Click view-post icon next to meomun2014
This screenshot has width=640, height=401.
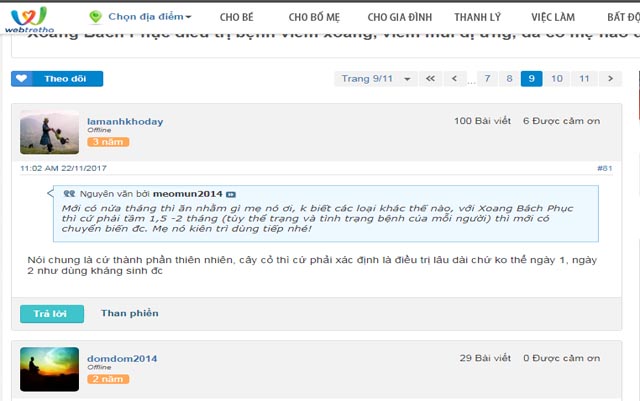(231, 193)
